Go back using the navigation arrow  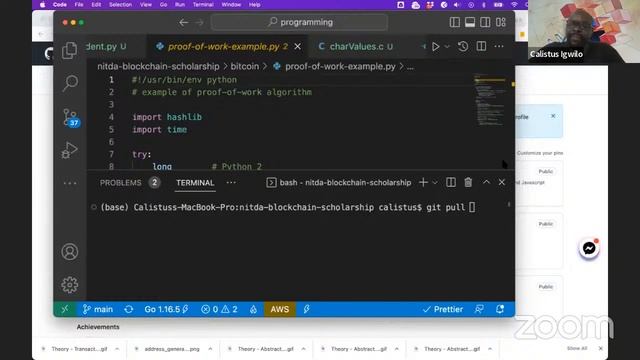tap(184, 22)
